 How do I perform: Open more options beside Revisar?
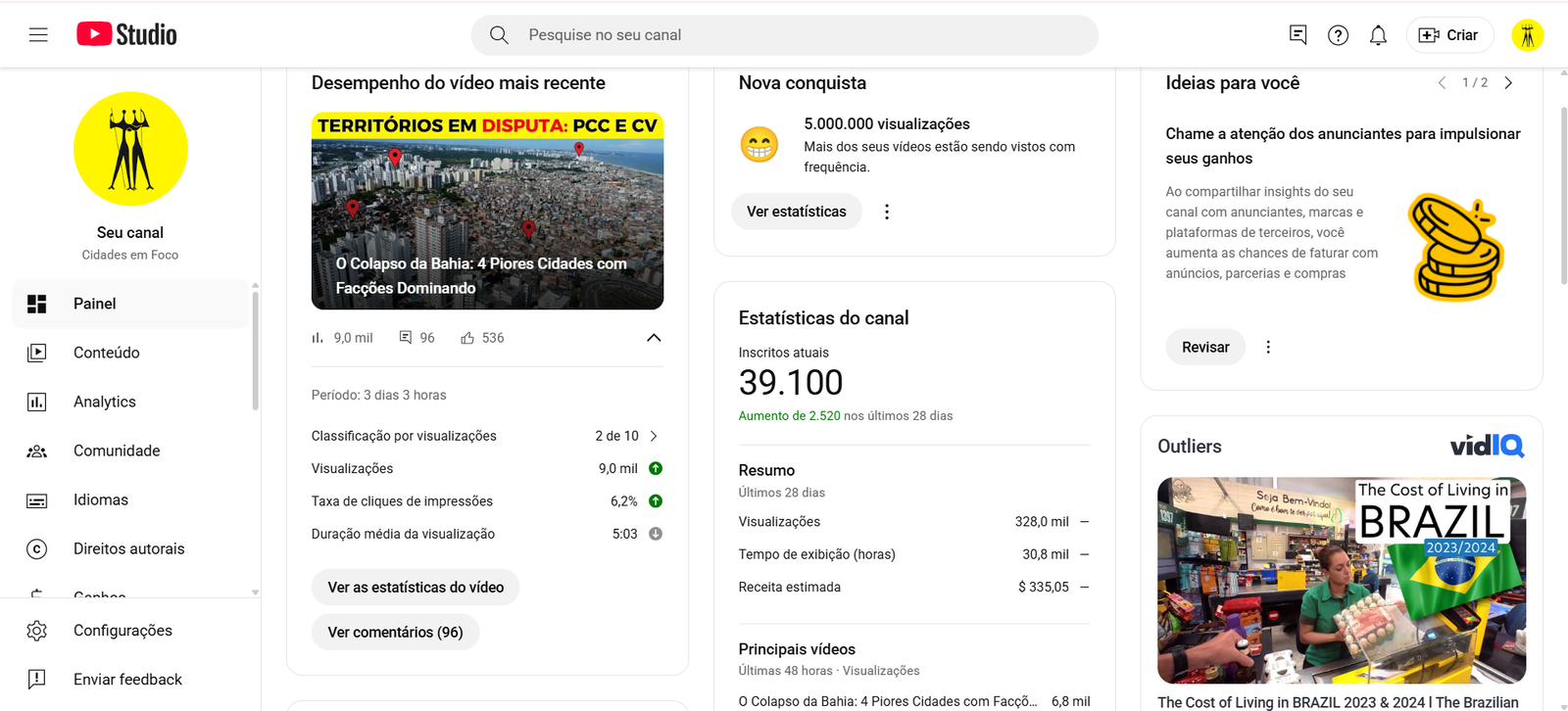(1268, 347)
